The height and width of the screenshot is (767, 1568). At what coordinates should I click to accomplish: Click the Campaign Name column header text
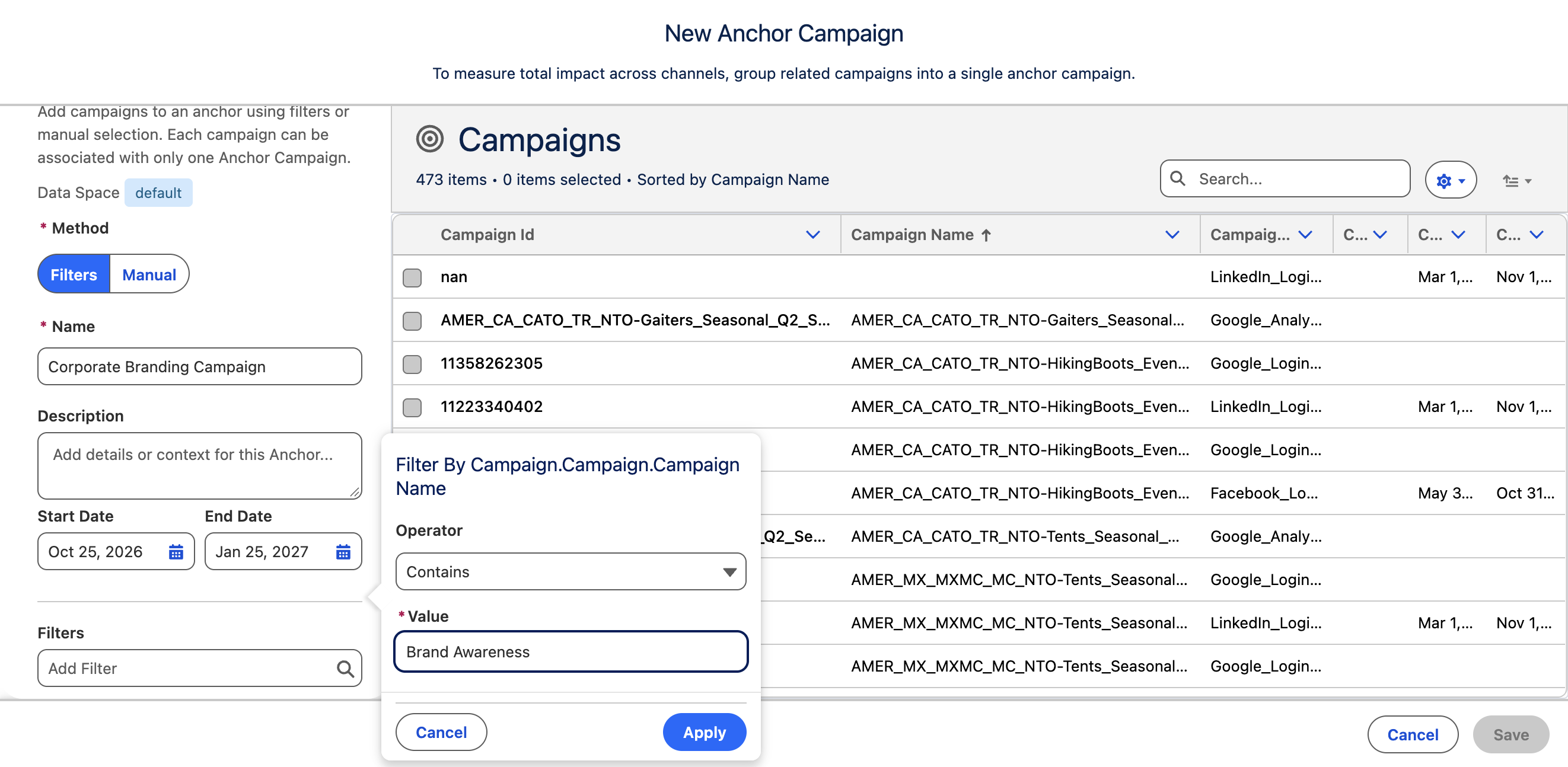(912, 235)
